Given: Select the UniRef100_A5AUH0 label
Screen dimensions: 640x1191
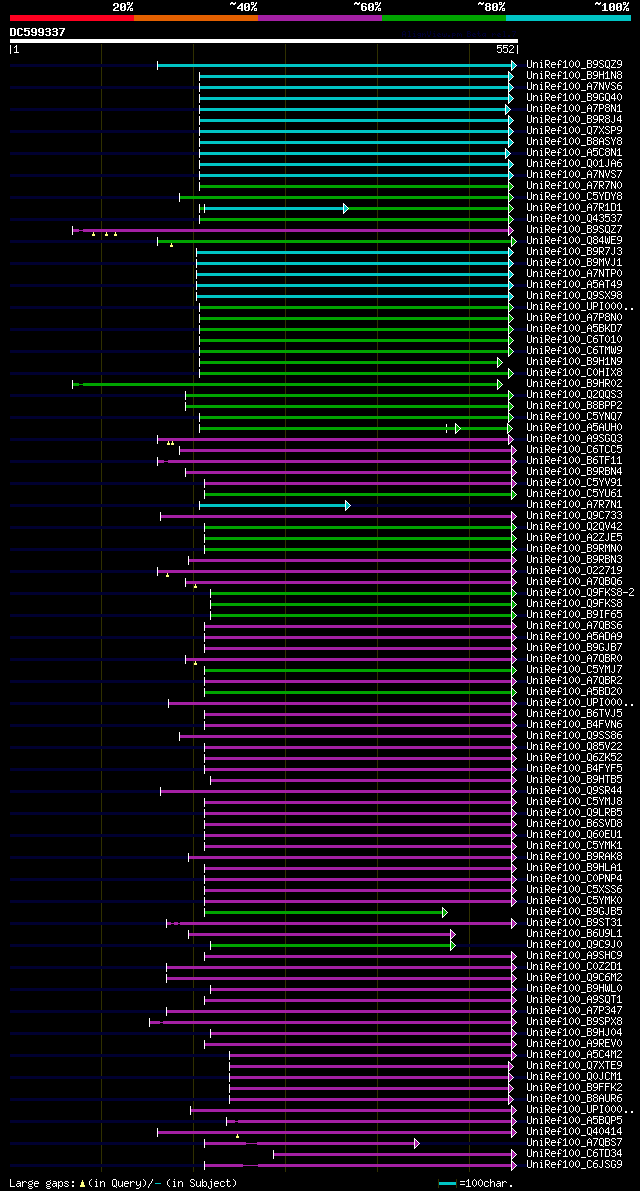Looking at the screenshot, I should click(575, 428).
